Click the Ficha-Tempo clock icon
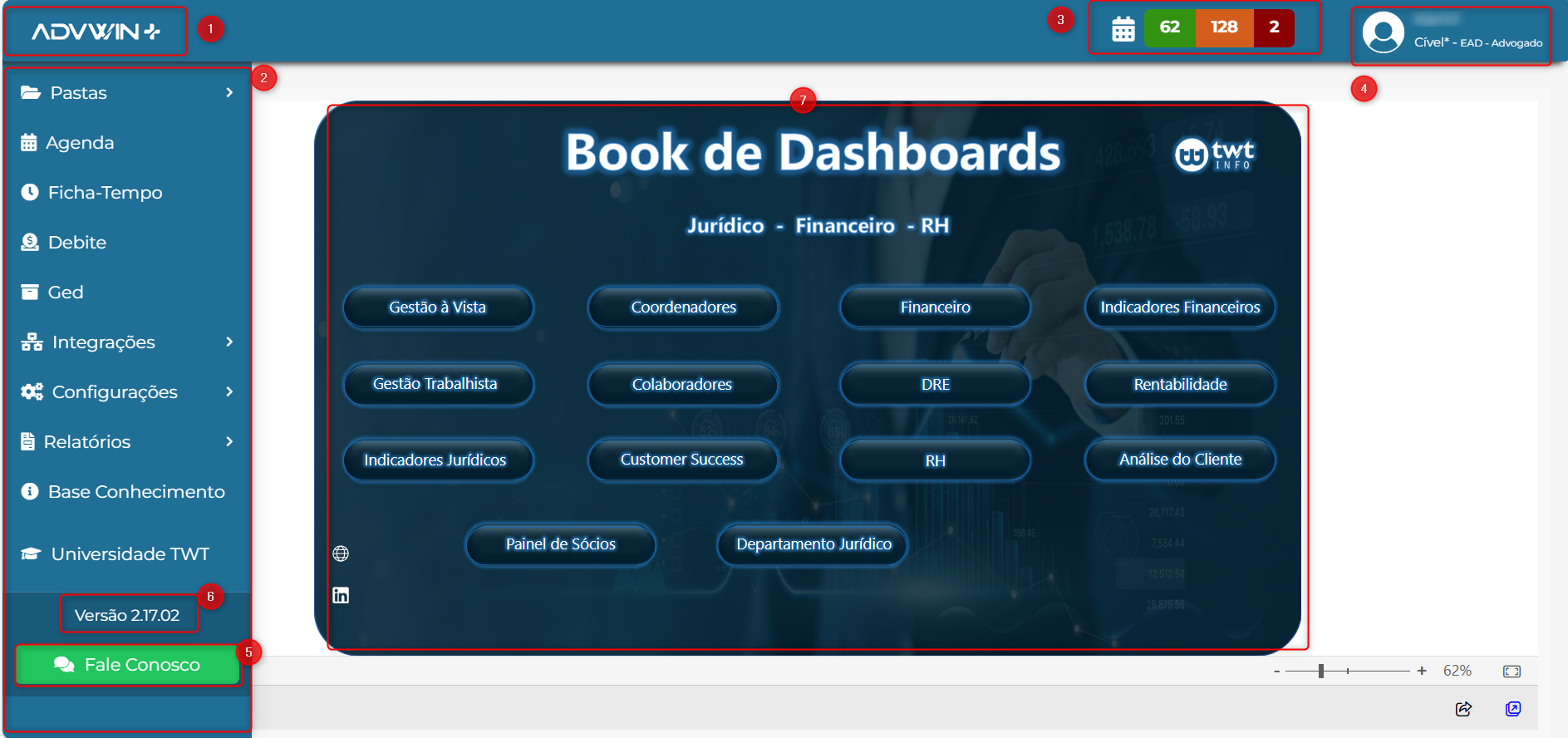Screen dimensions: 1568x738 tap(30, 192)
